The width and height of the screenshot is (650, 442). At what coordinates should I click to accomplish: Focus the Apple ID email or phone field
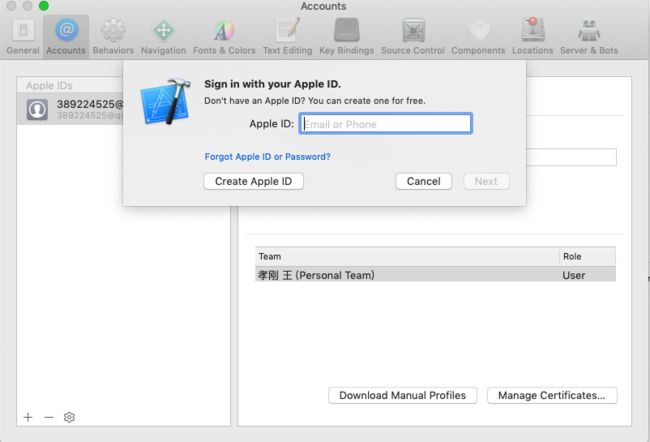386,124
